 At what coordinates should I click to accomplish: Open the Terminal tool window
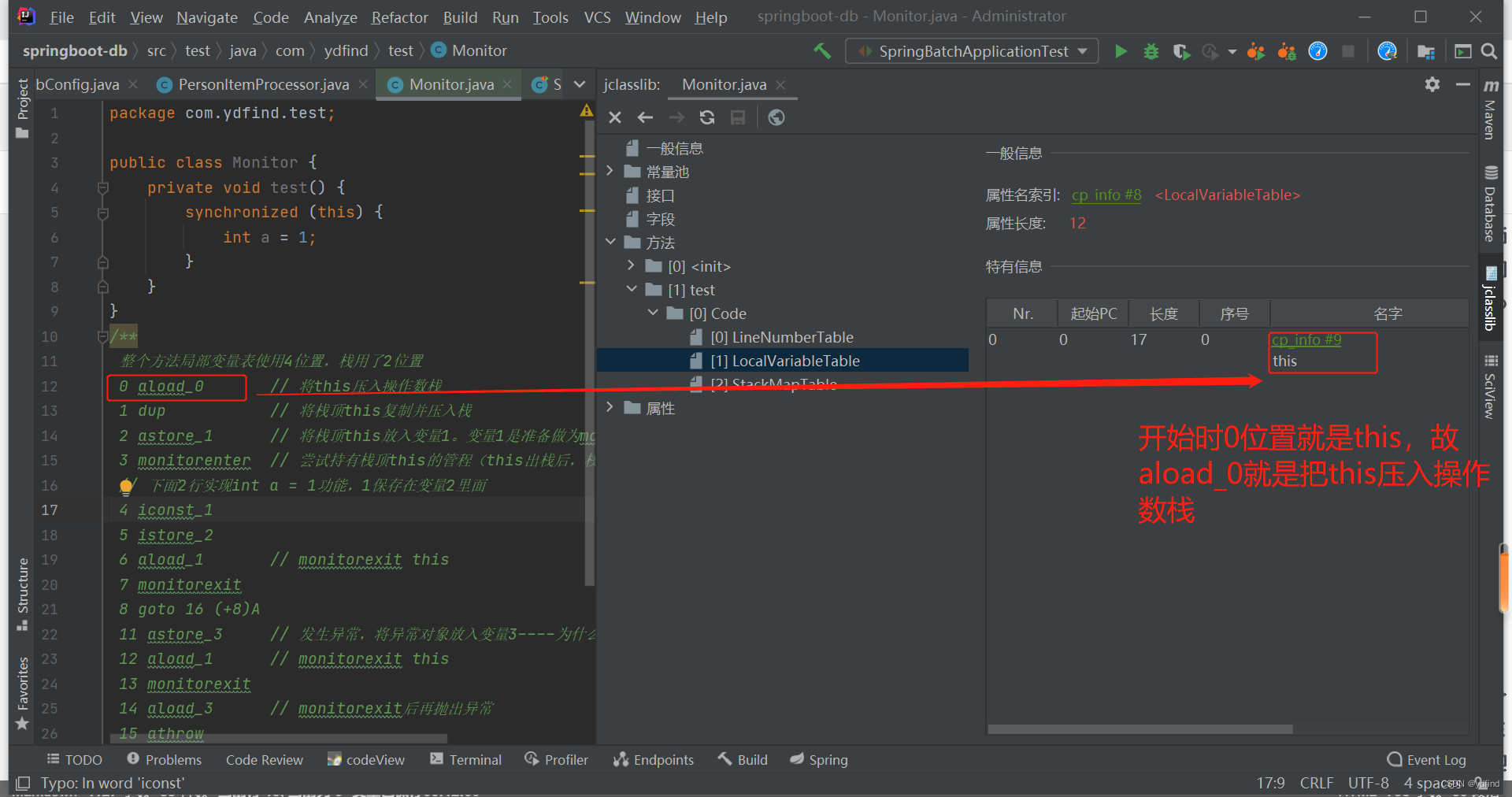click(x=465, y=760)
